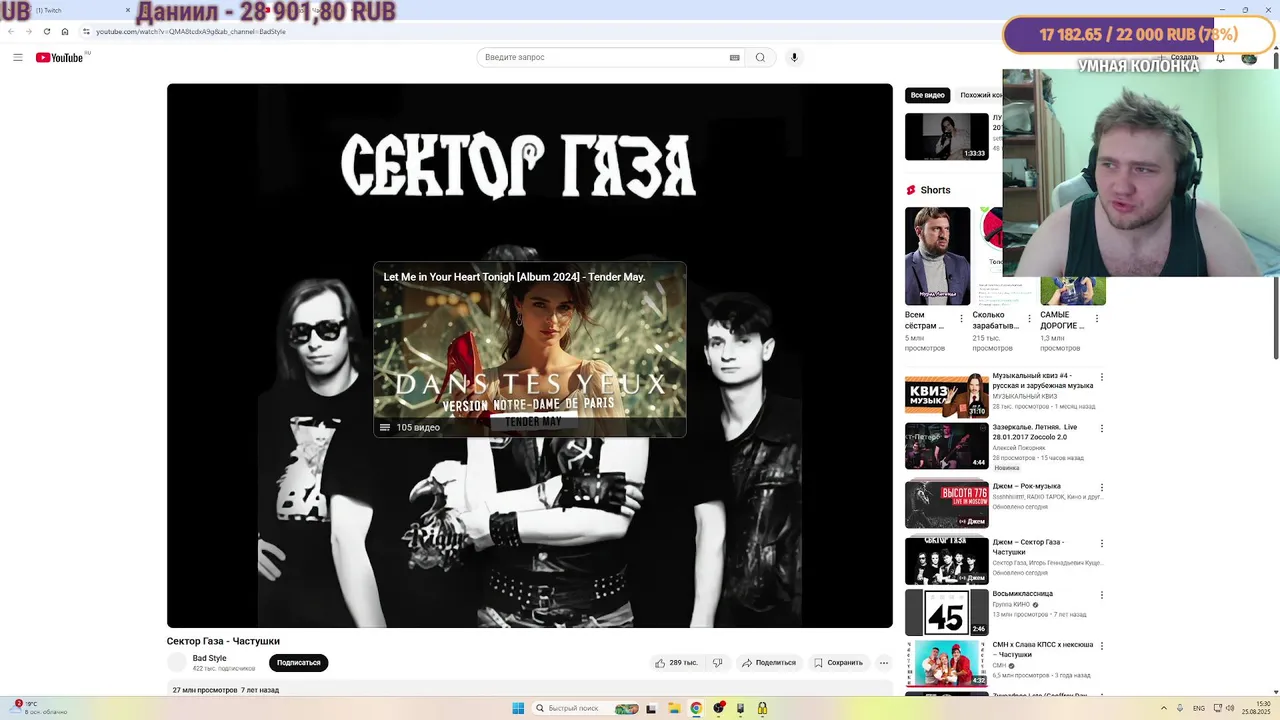Screen dimensions: 1280x720
Task: Like the video with 289 тыс. likes
Action: point(676,662)
